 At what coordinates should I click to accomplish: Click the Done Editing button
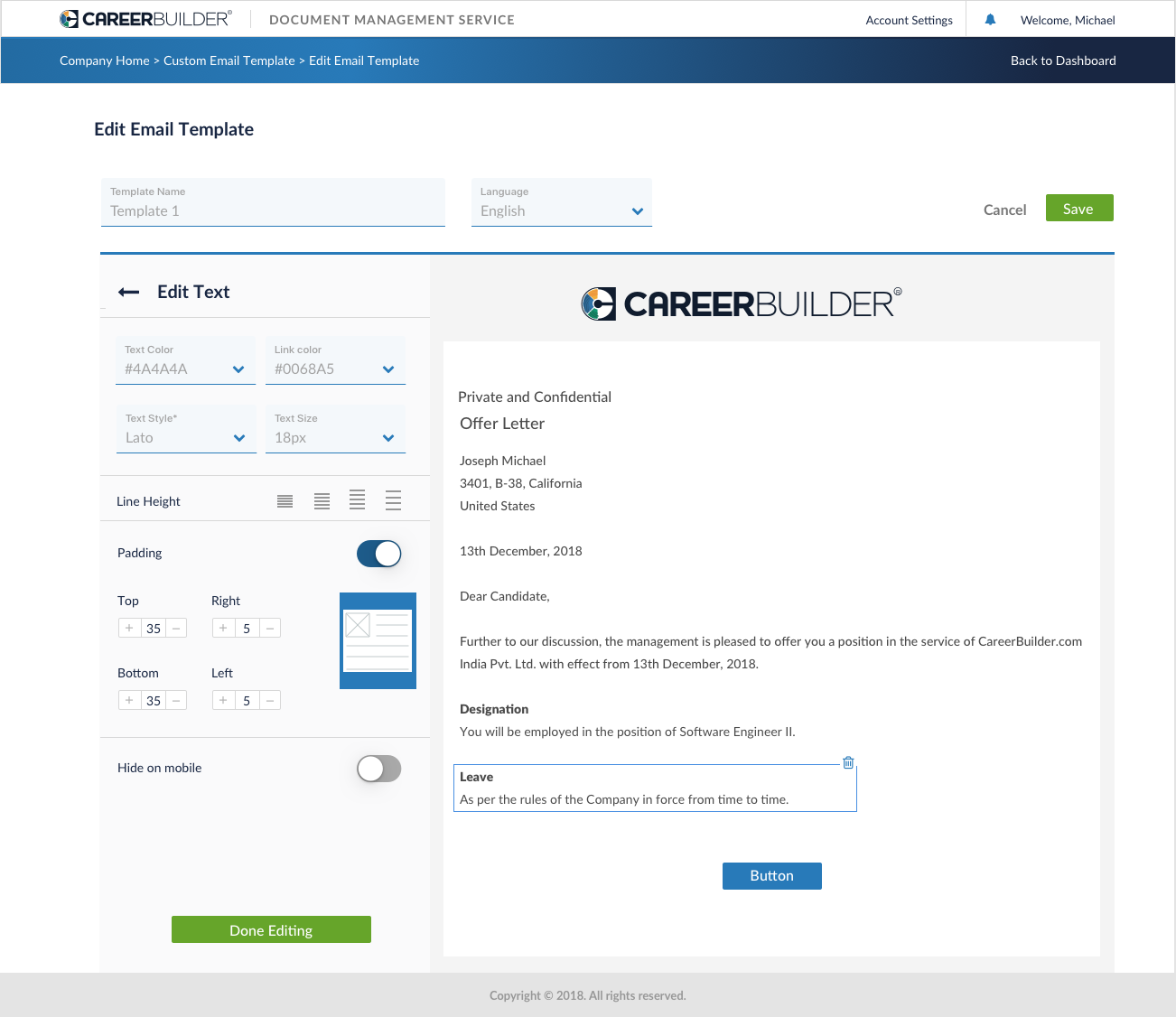pos(271,929)
